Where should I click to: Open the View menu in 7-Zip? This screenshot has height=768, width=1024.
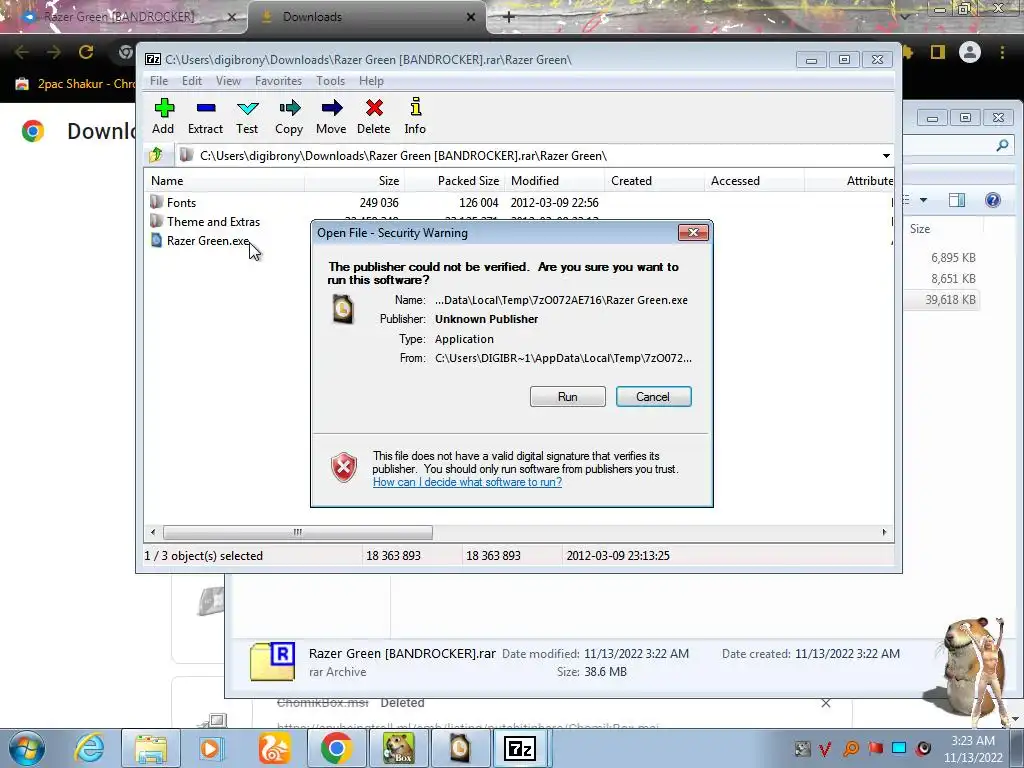(228, 80)
